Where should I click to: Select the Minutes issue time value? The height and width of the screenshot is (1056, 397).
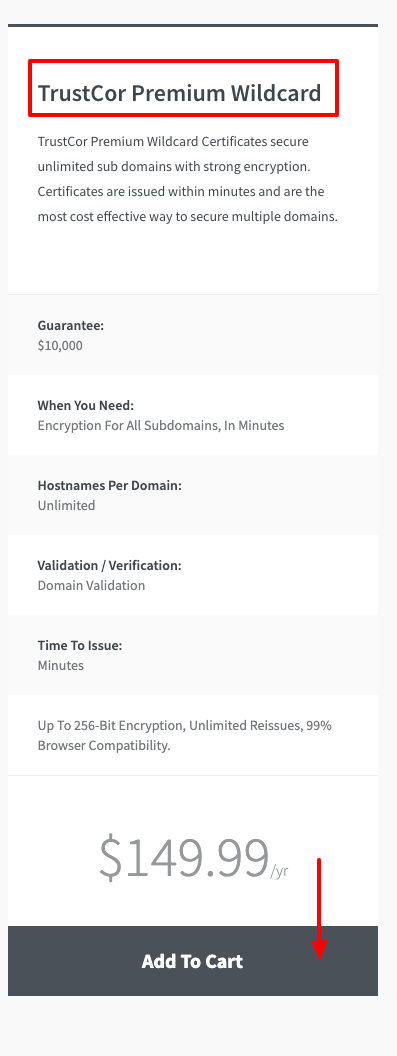[x=61, y=665]
